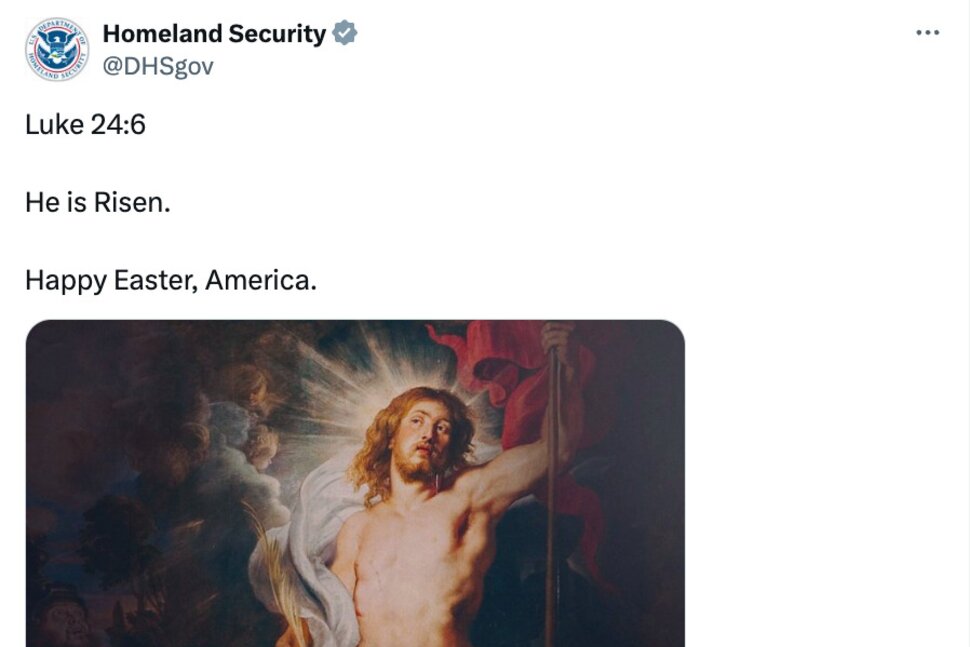Viewport: 970px width, 647px height.
Task: Open the Homeland Security profile avatar
Action: [x=57, y=49]
